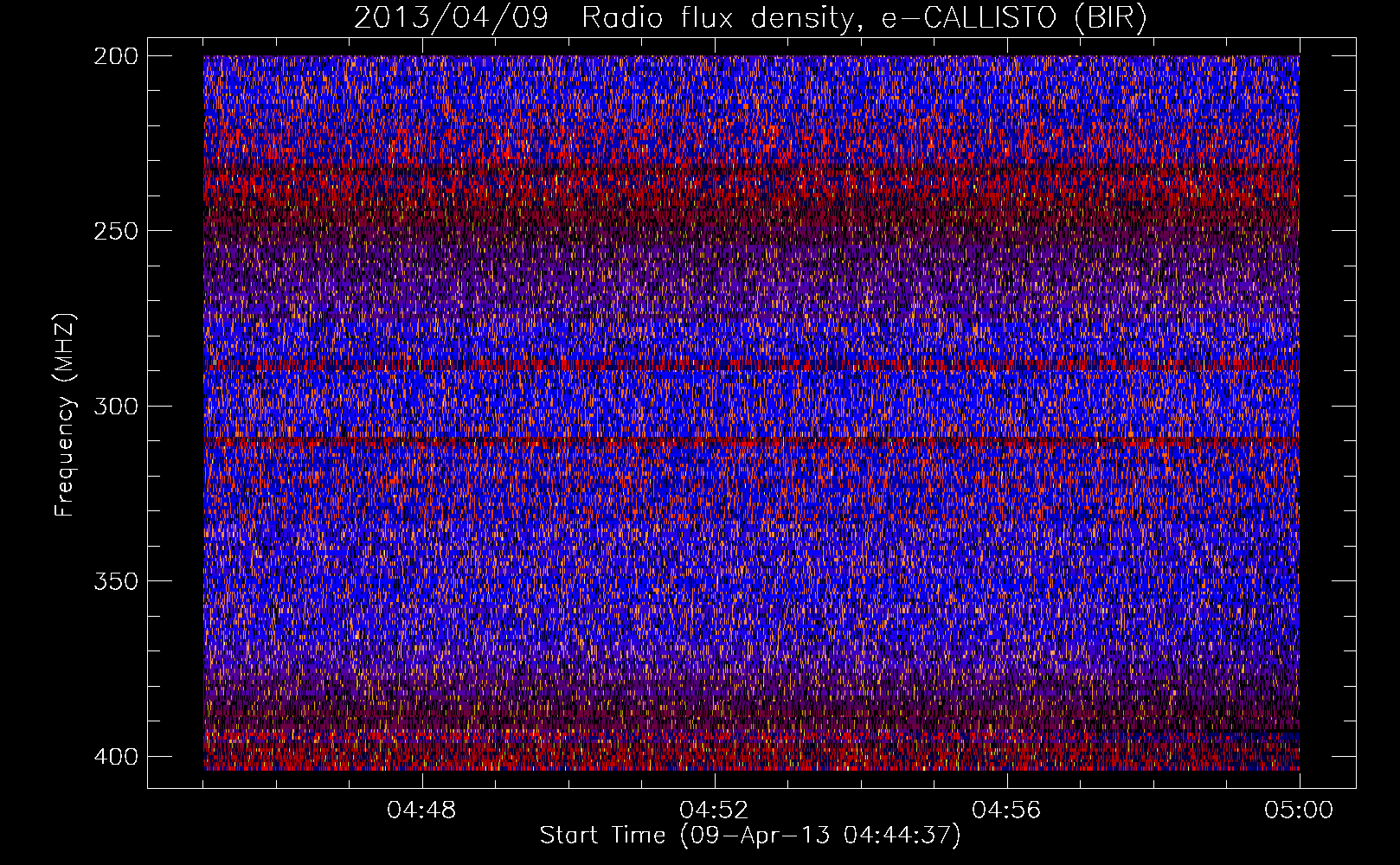Click the 200 frequency tick label
Viewport: 1400px width, 865px height.
pos(115,56)
